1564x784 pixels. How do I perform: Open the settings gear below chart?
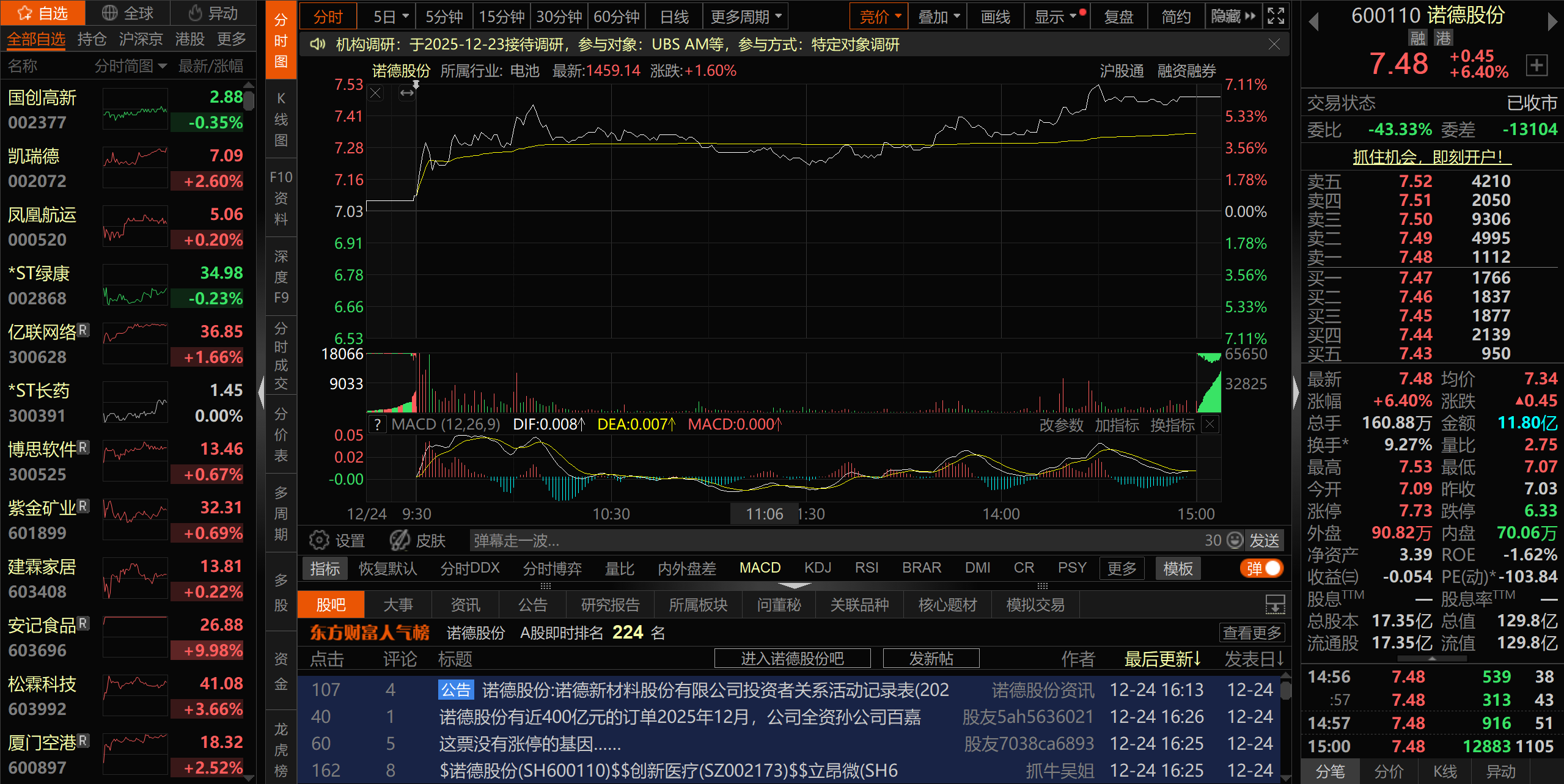[x=319, y=540]
